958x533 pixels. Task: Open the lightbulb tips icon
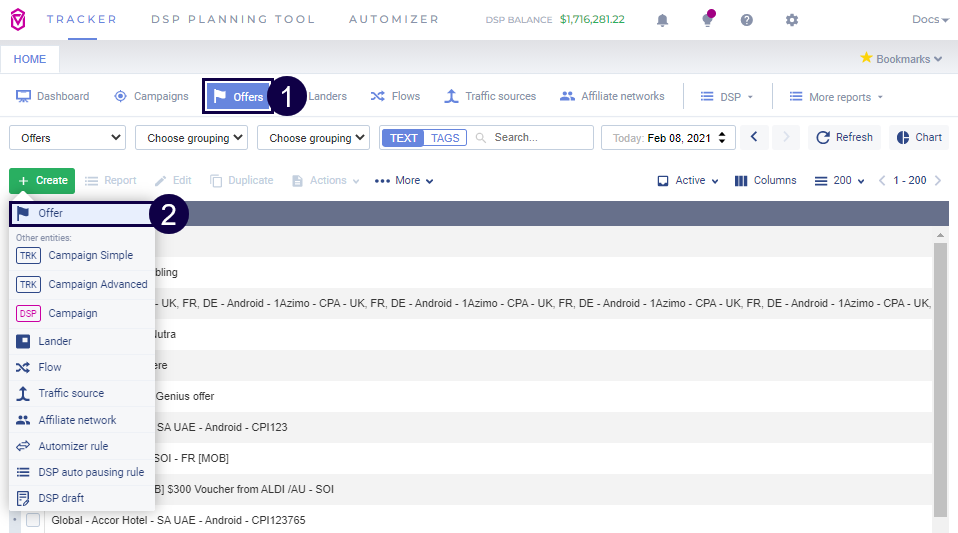[707, 20]
